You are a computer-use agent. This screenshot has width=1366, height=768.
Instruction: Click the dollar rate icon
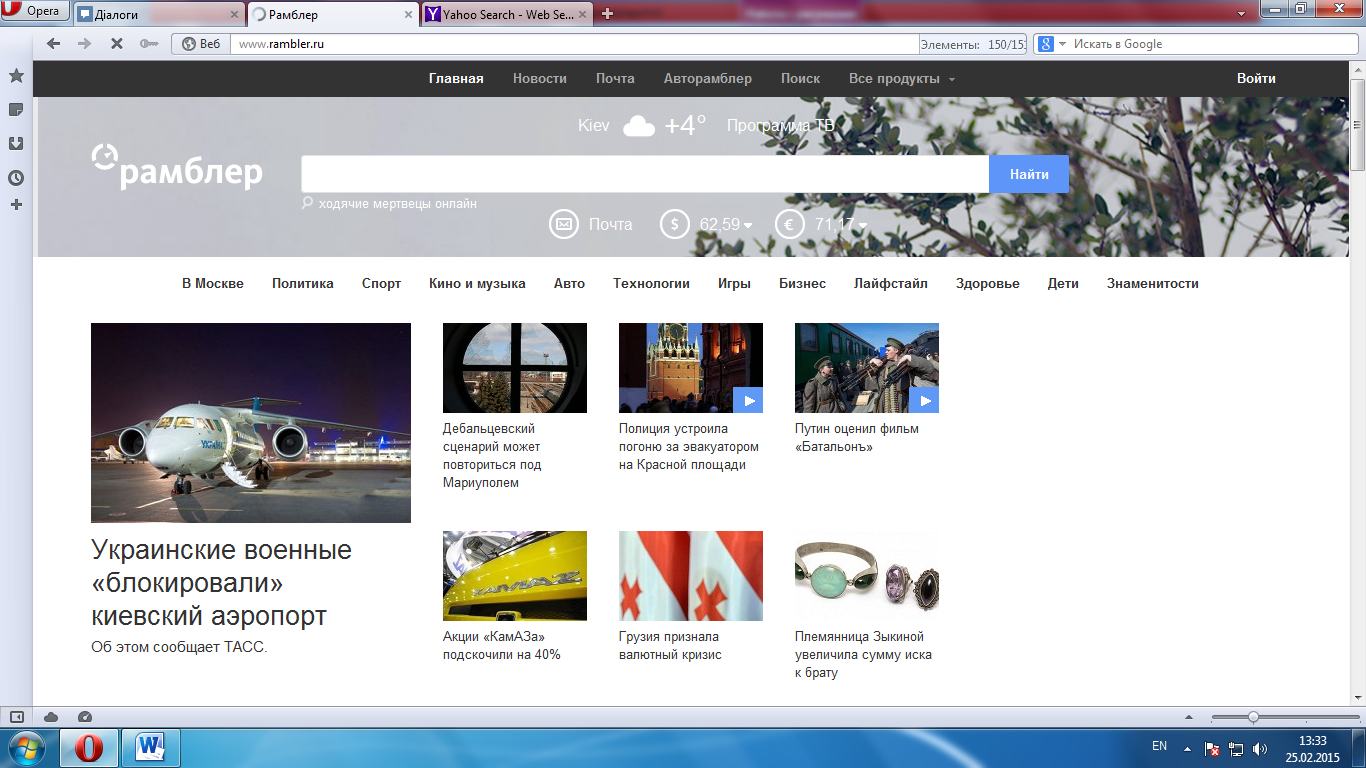[675, 224]
